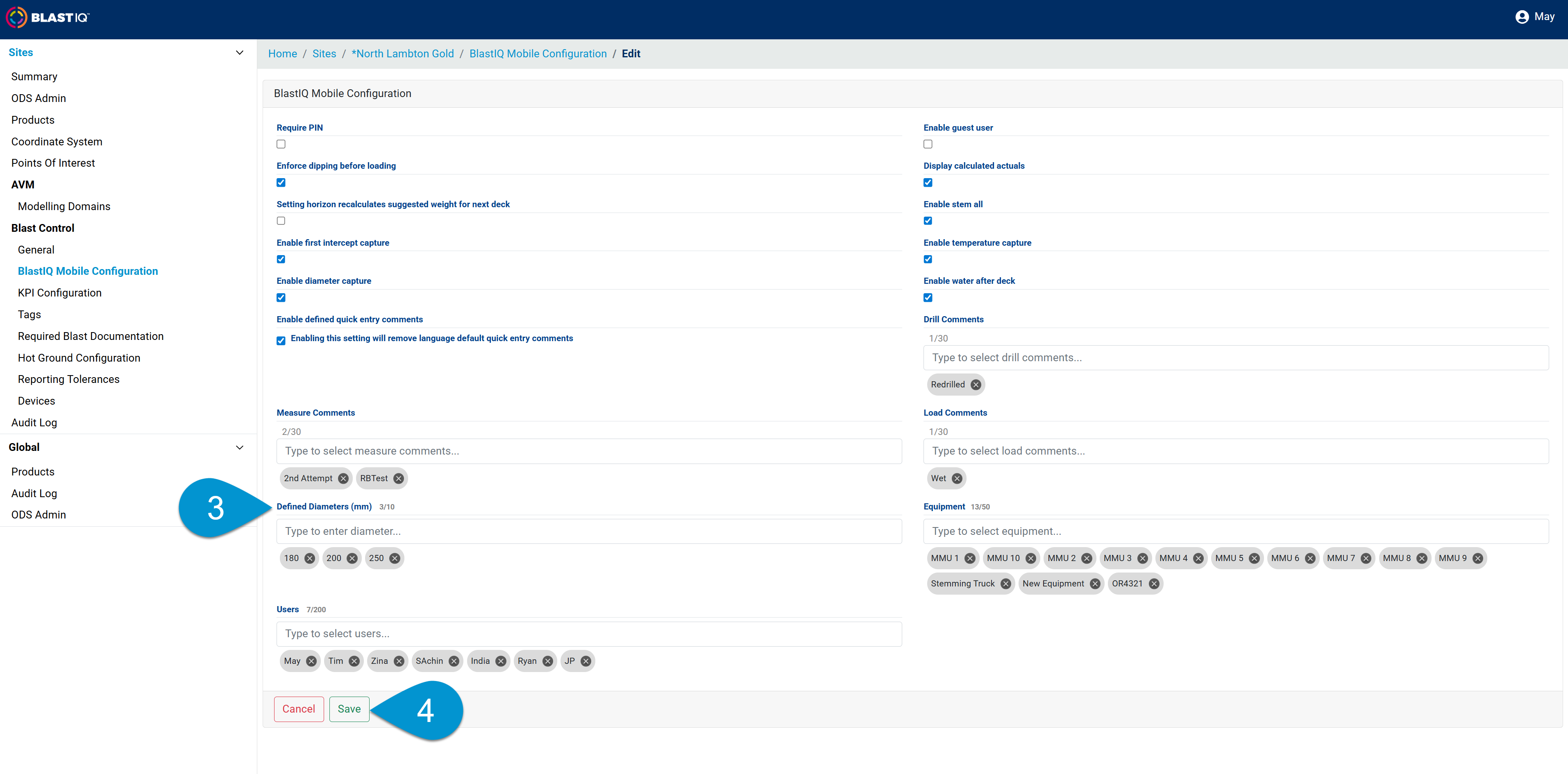
Task: Uncheck Enforce dipping before loading
Action: pos(281,183)
